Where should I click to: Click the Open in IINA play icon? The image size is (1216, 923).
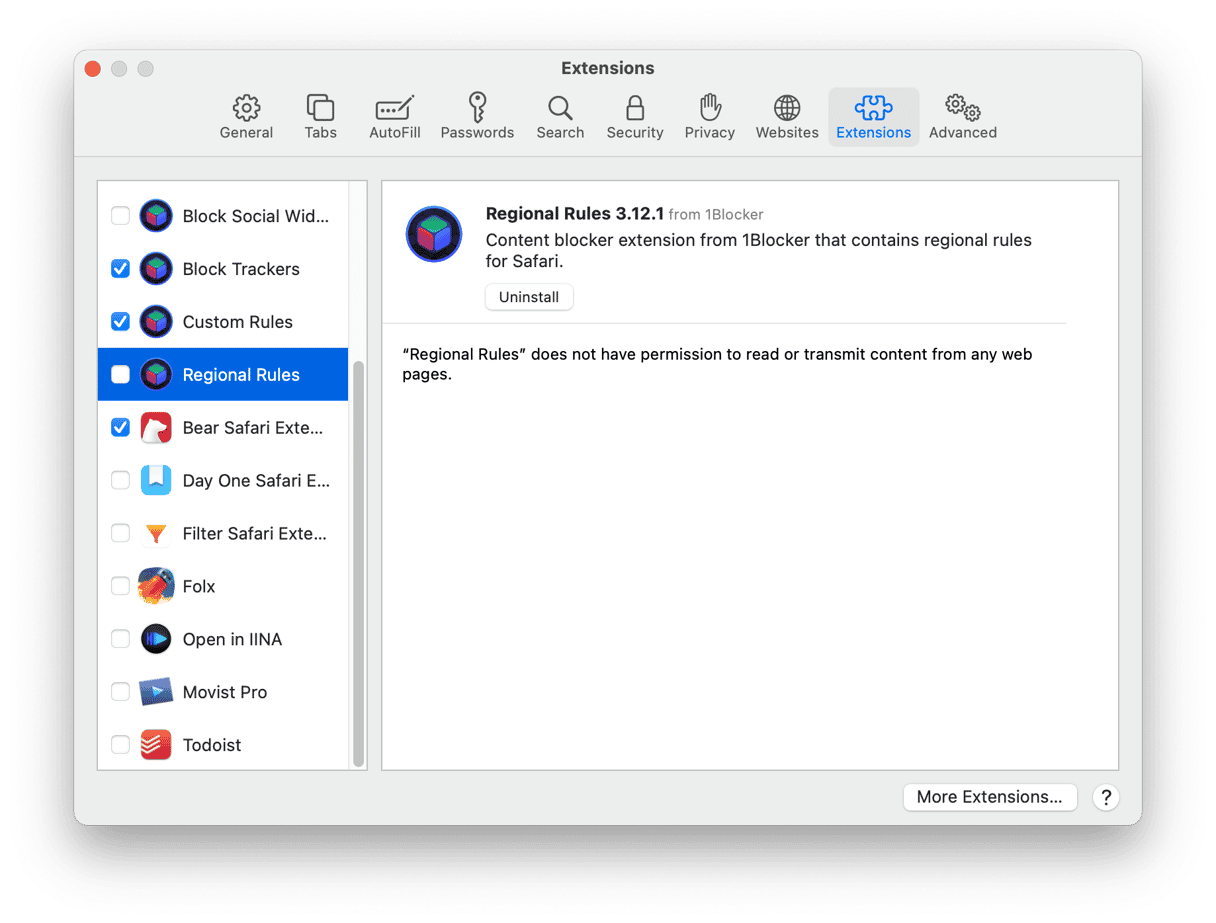click(x=156, y=639)
